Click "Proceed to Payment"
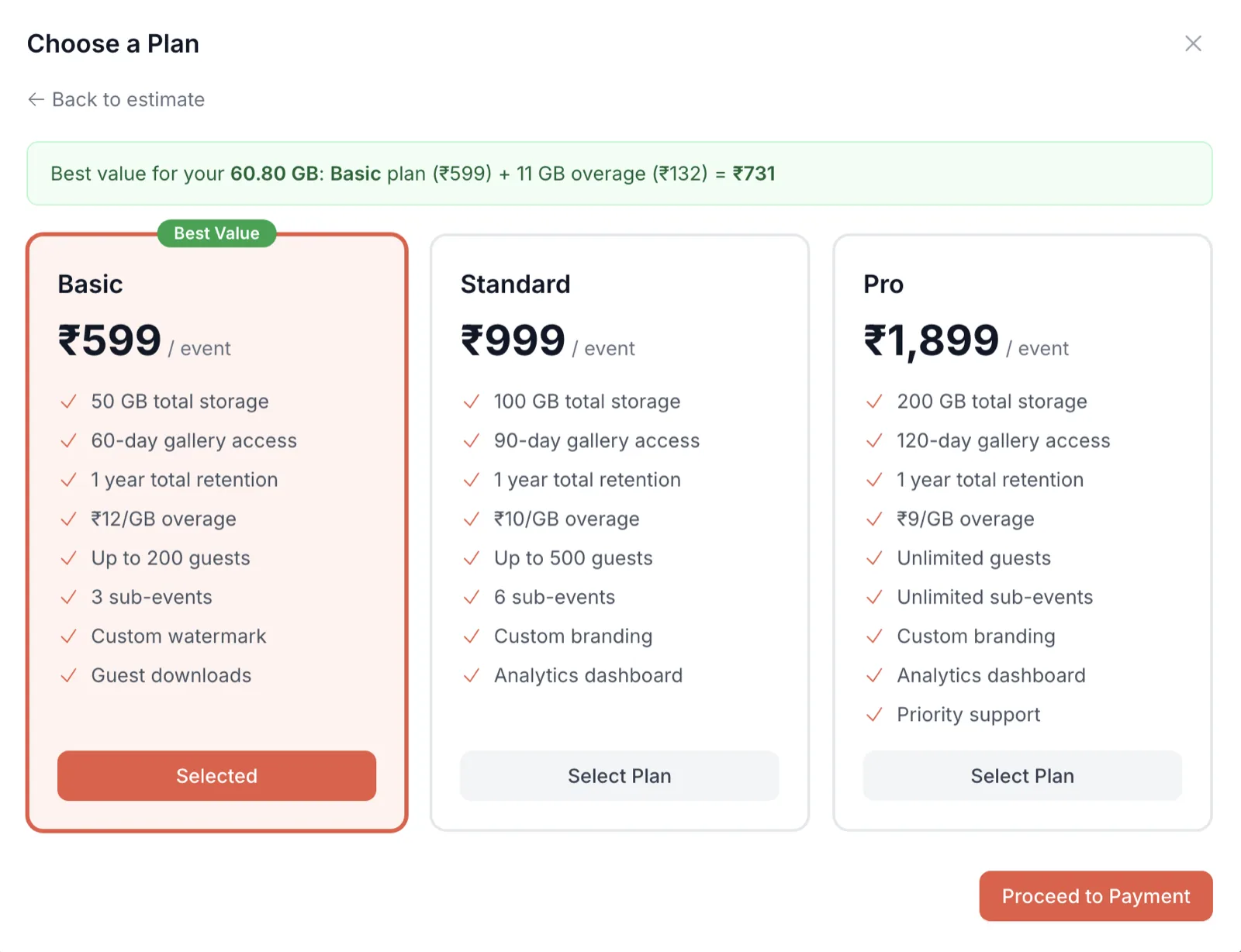Viewport: 1241px width, 952px height. (1095, 896)
